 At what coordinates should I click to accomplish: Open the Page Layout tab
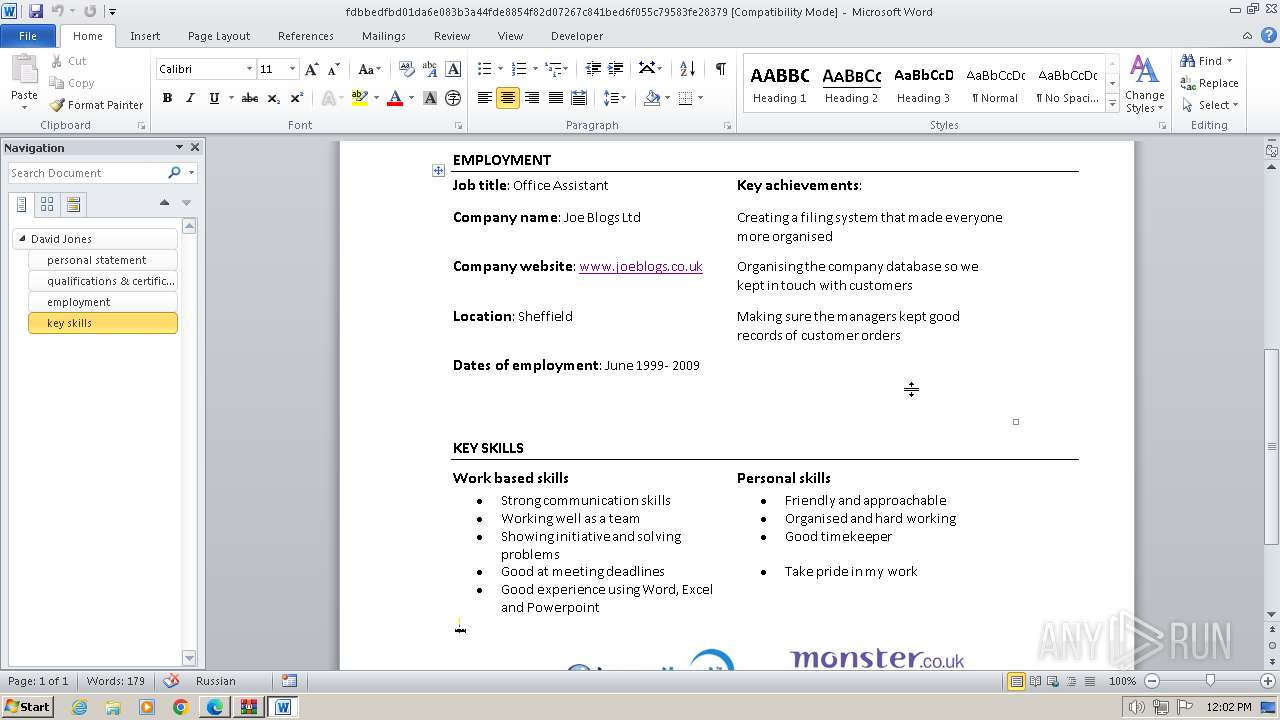pyautogui.click(x=219, y=36)
